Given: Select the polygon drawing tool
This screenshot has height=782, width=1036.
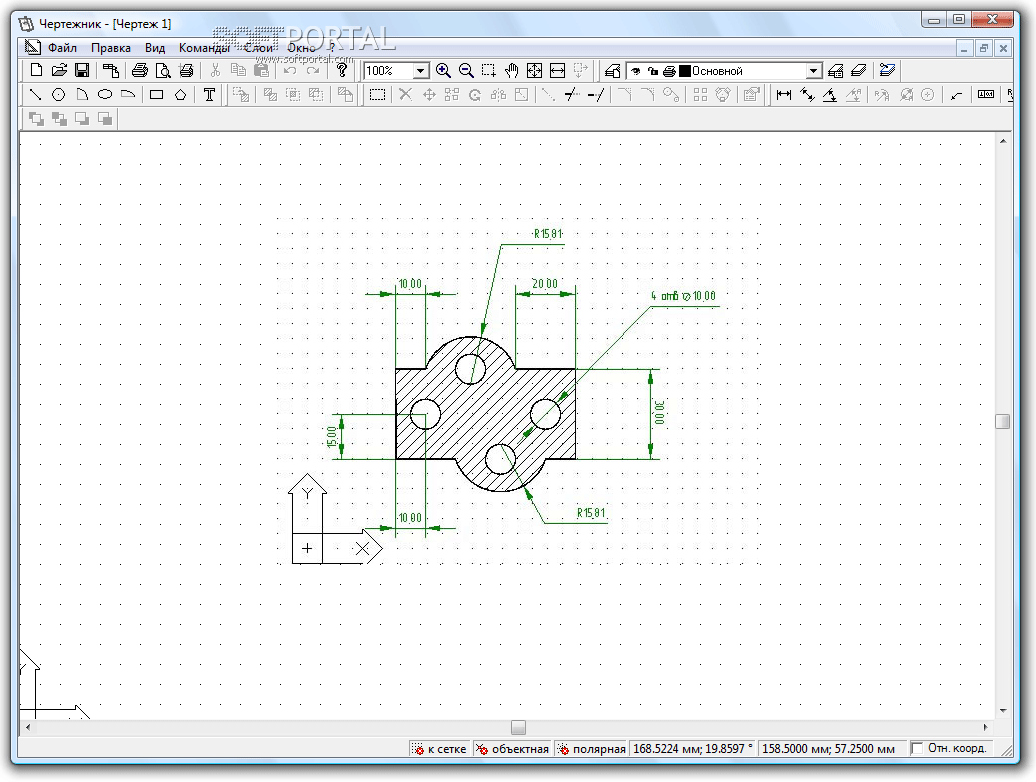Looking at the screenshot, I should click(180, 94).
